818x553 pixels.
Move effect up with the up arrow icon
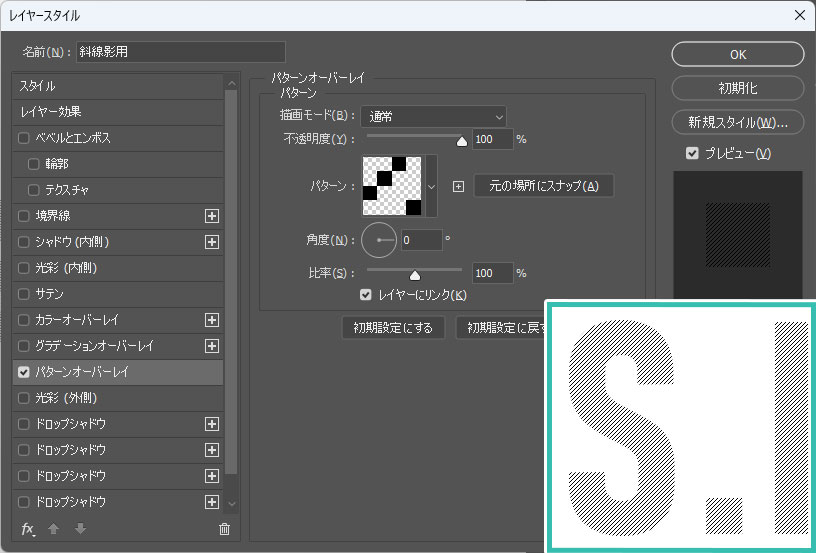[x=53, y=529]
